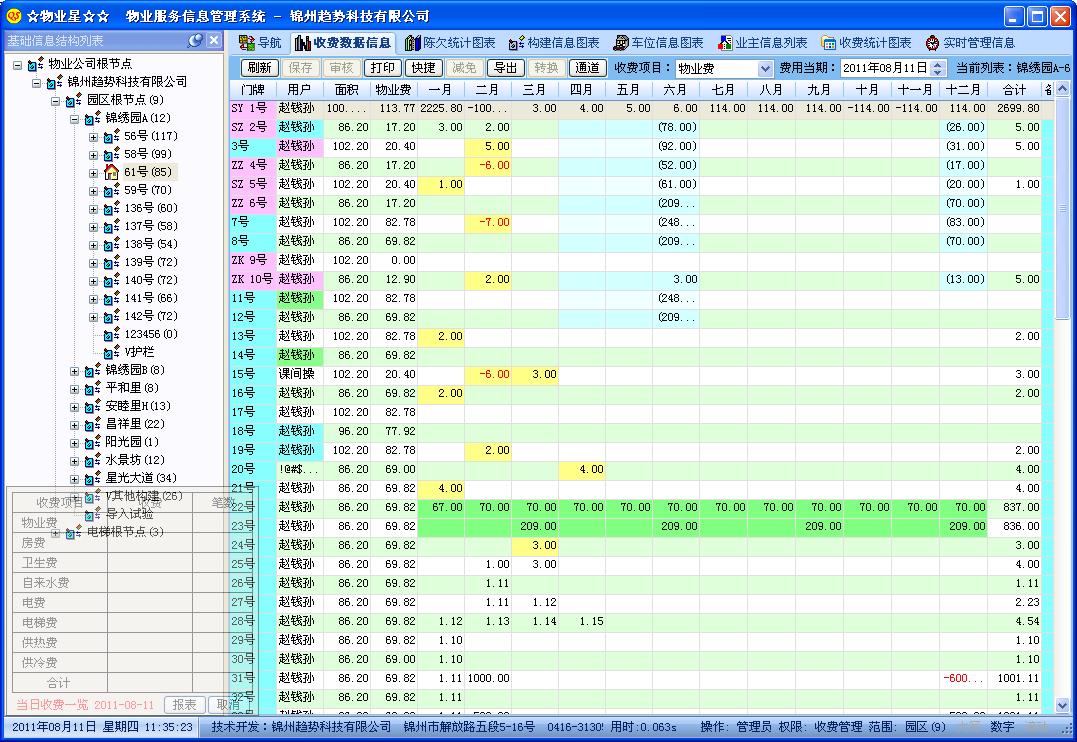Click the 陈欠统计图表 chart icon
The height and width of the screenshot is (742, 1077).
tap(413, 43)
